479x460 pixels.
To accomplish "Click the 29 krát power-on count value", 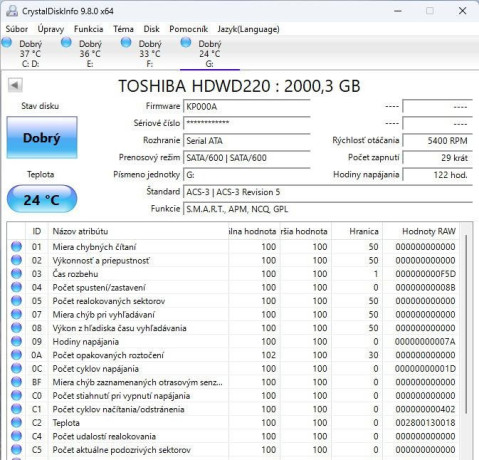I will click(437, 158).
